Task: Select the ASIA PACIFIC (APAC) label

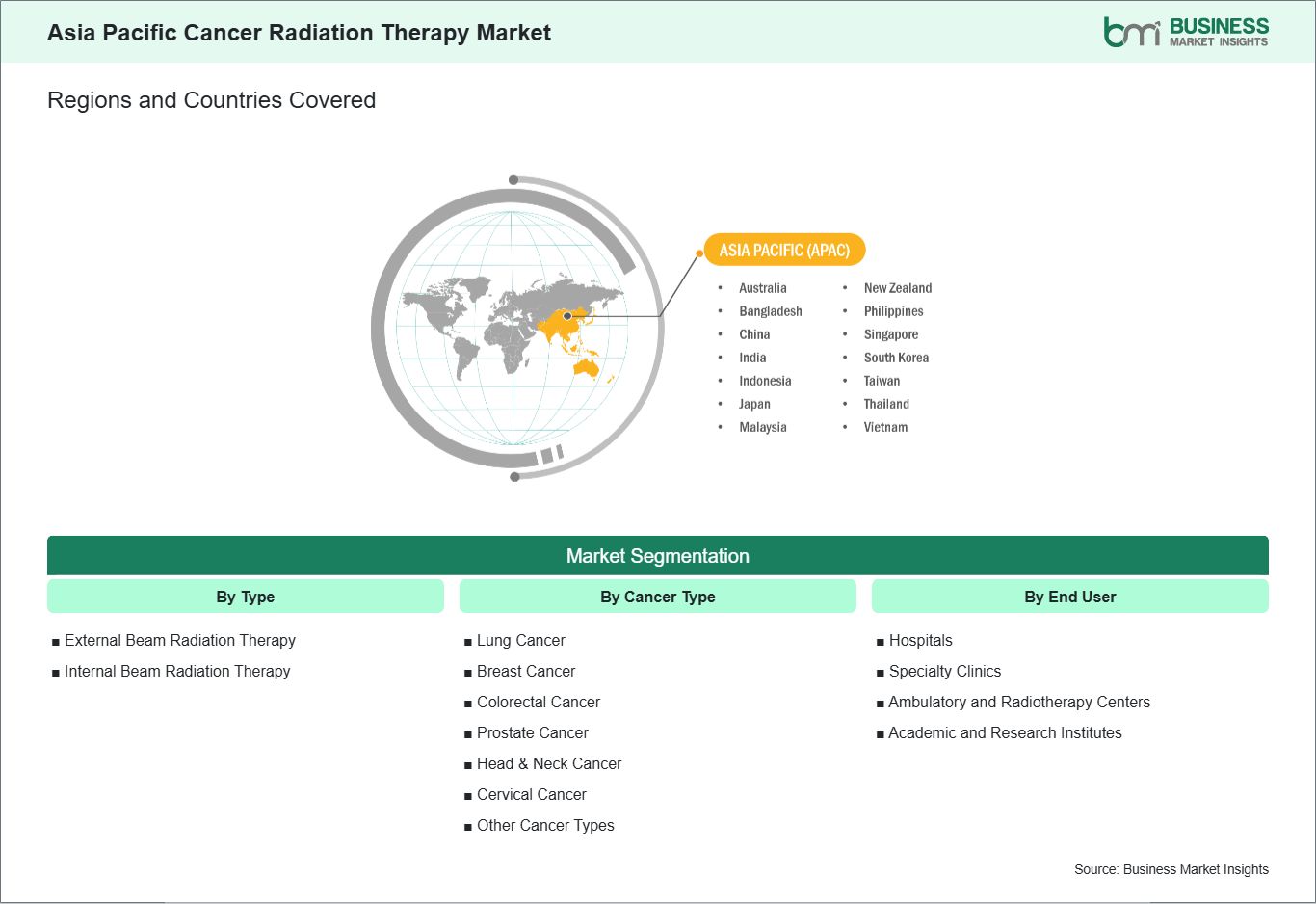Action: click(x=784, y=251)
